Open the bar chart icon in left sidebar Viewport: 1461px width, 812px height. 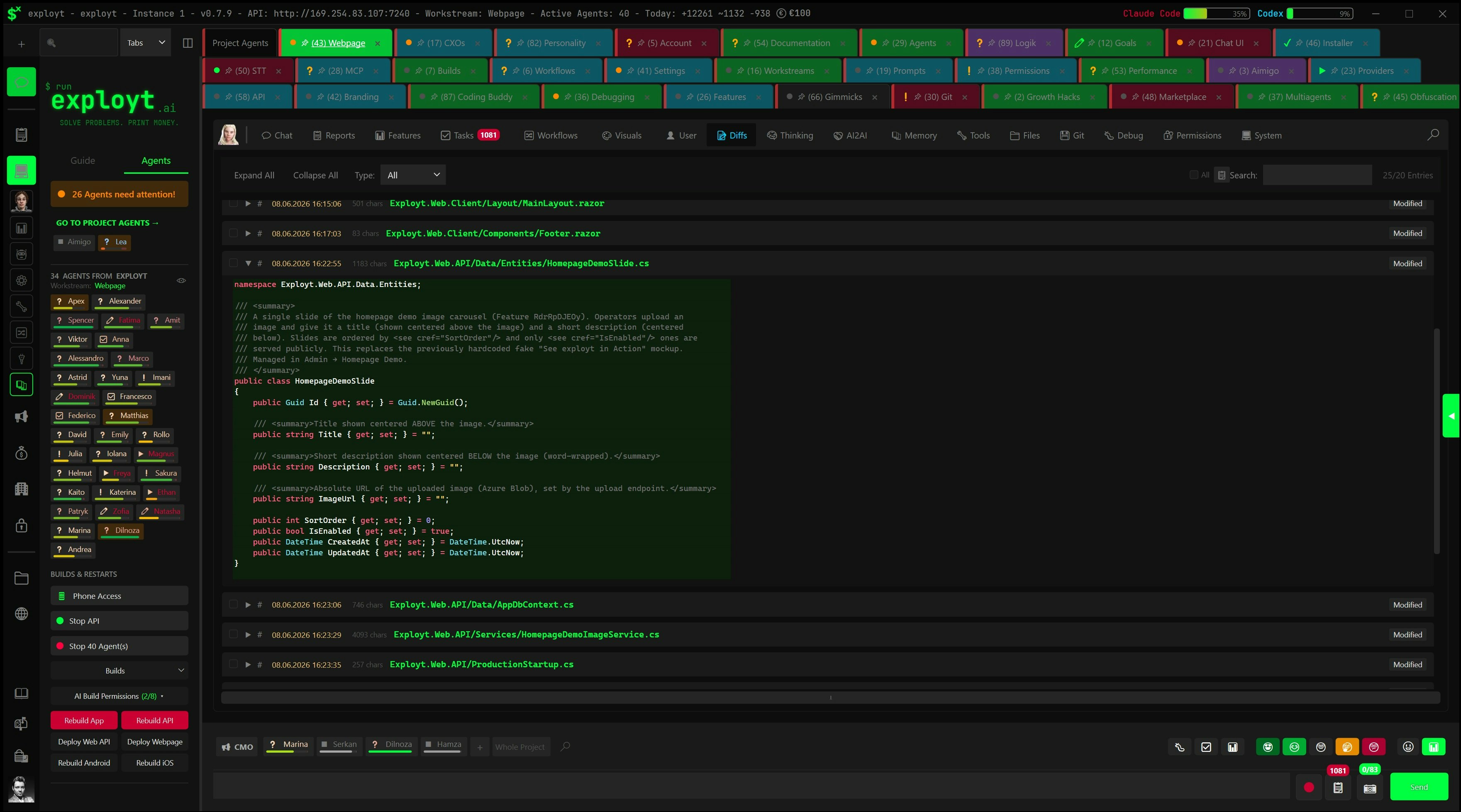tap(22, 228)
